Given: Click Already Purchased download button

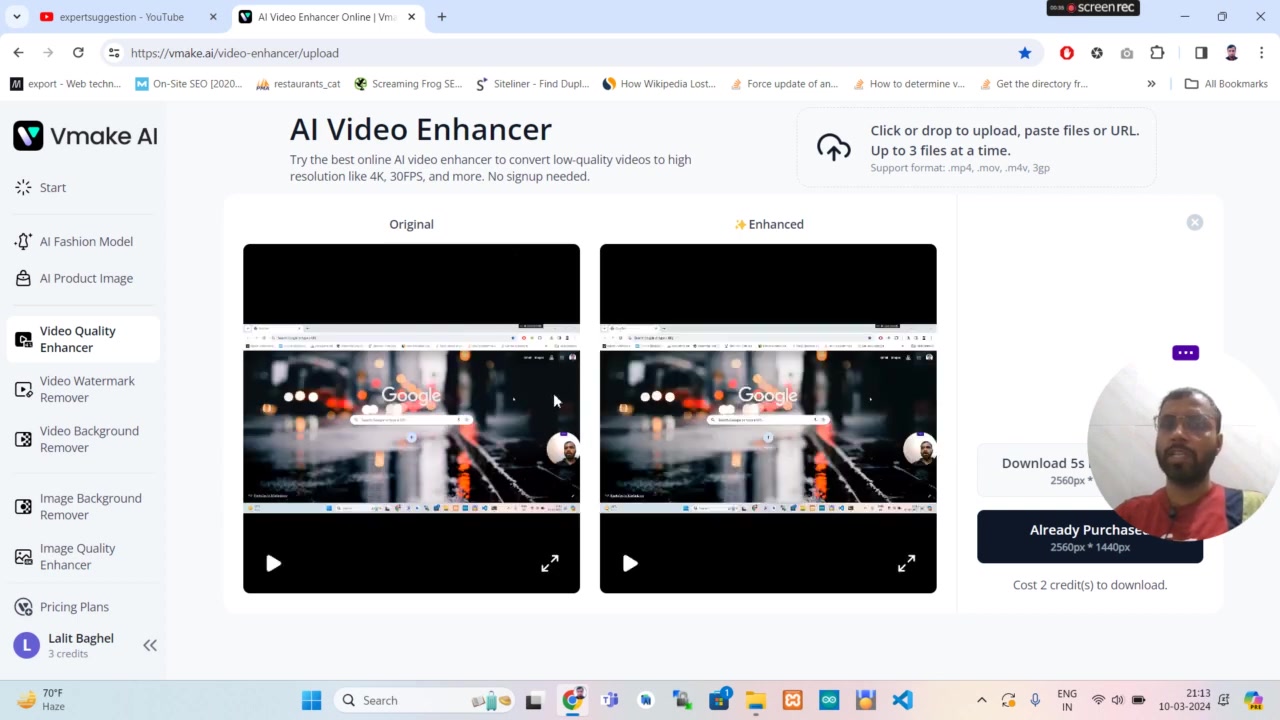Looking at the screenshot, I should tap(1090, 537).
